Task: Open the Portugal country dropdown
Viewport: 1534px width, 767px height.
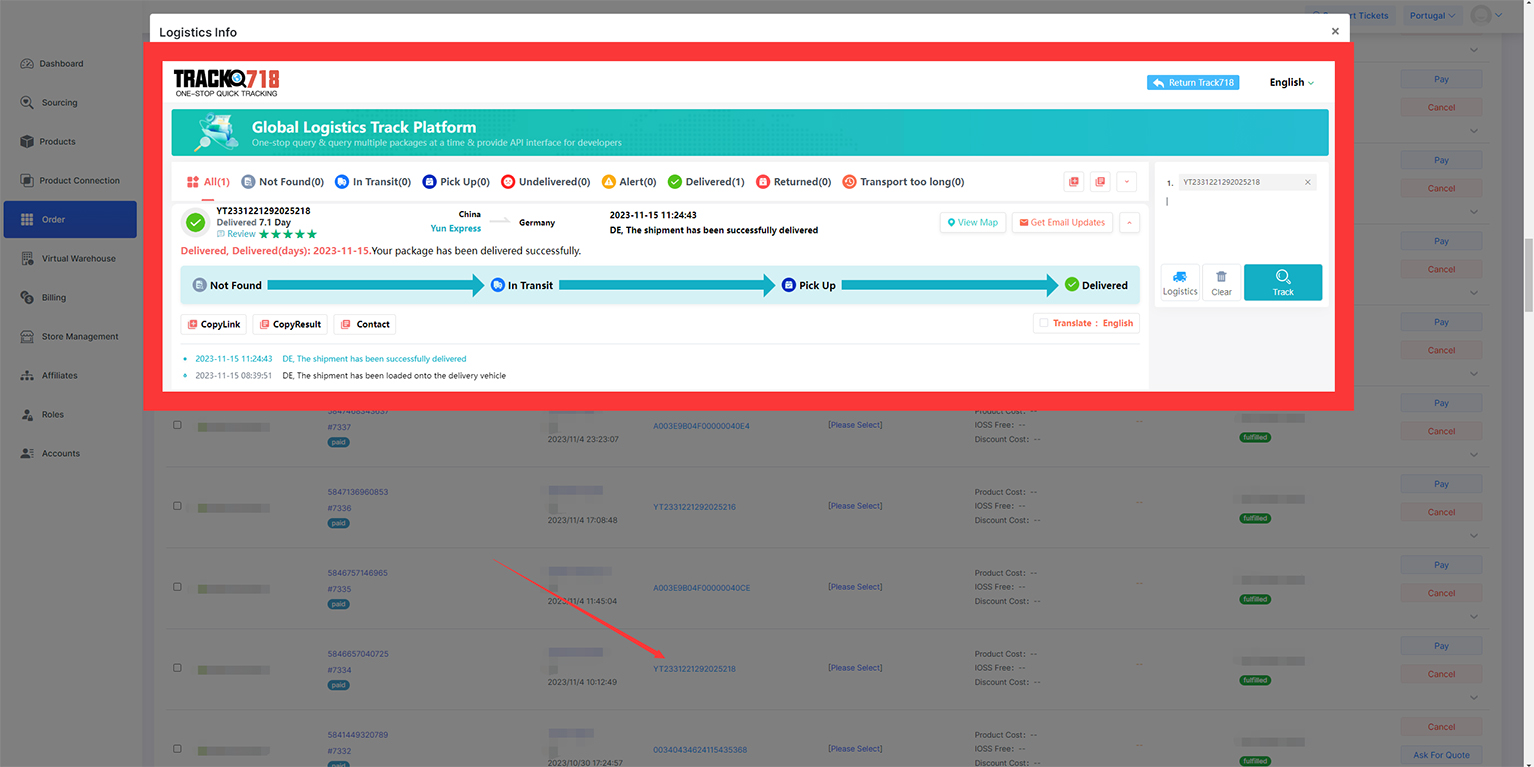Action: tap(1434, 15)
